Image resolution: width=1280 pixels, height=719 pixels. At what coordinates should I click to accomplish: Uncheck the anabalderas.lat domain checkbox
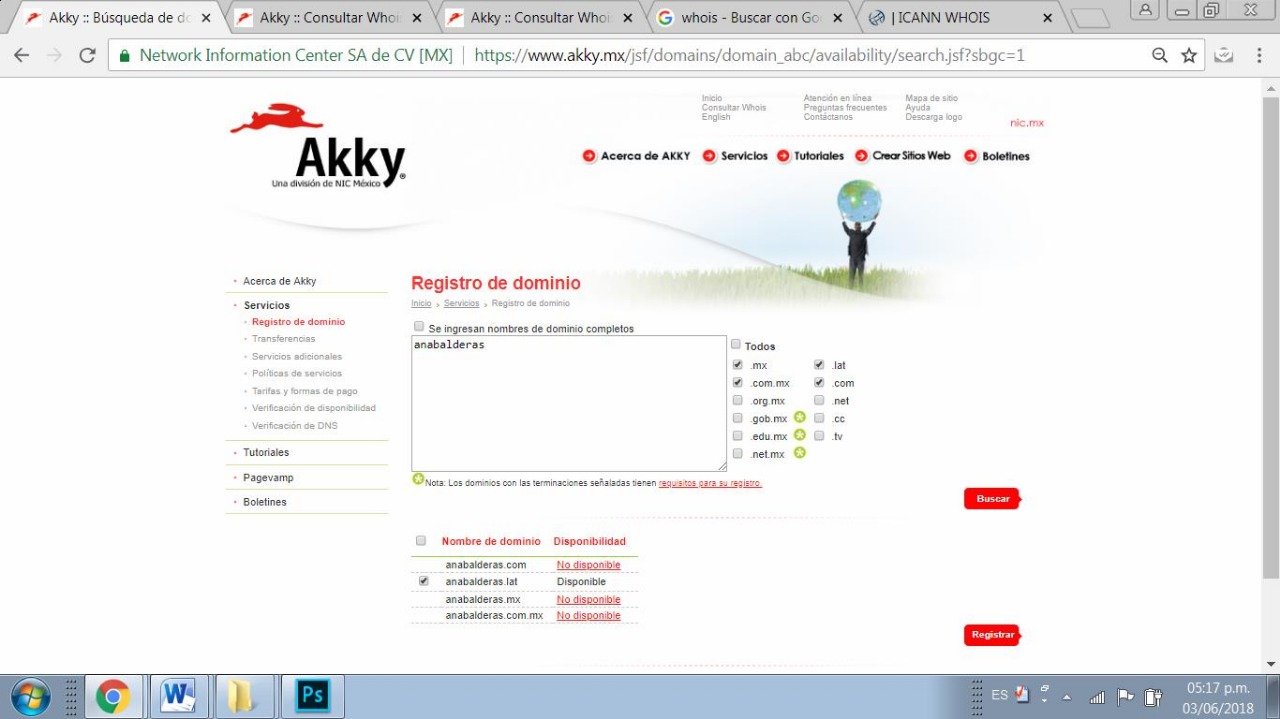423,581
